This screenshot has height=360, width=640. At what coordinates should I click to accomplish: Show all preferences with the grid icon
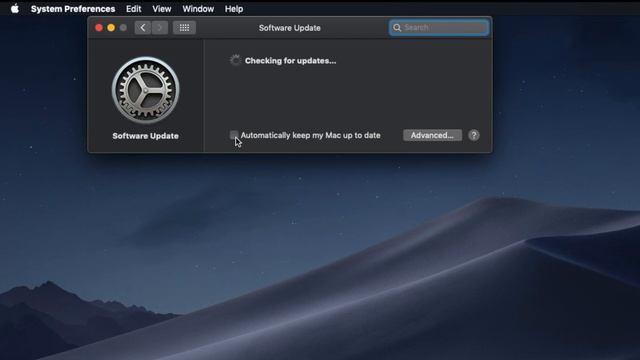tap(184, 28)
